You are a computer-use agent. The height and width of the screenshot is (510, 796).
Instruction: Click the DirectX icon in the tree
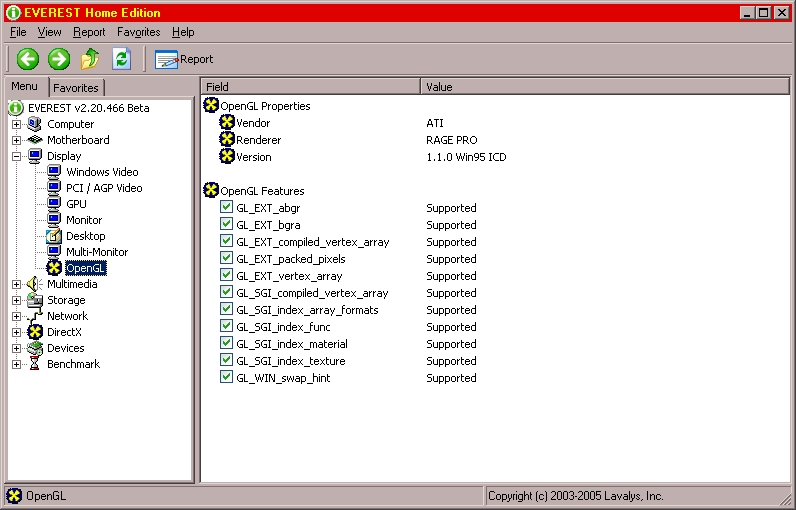pyautogui.click(x=35, y=332)
